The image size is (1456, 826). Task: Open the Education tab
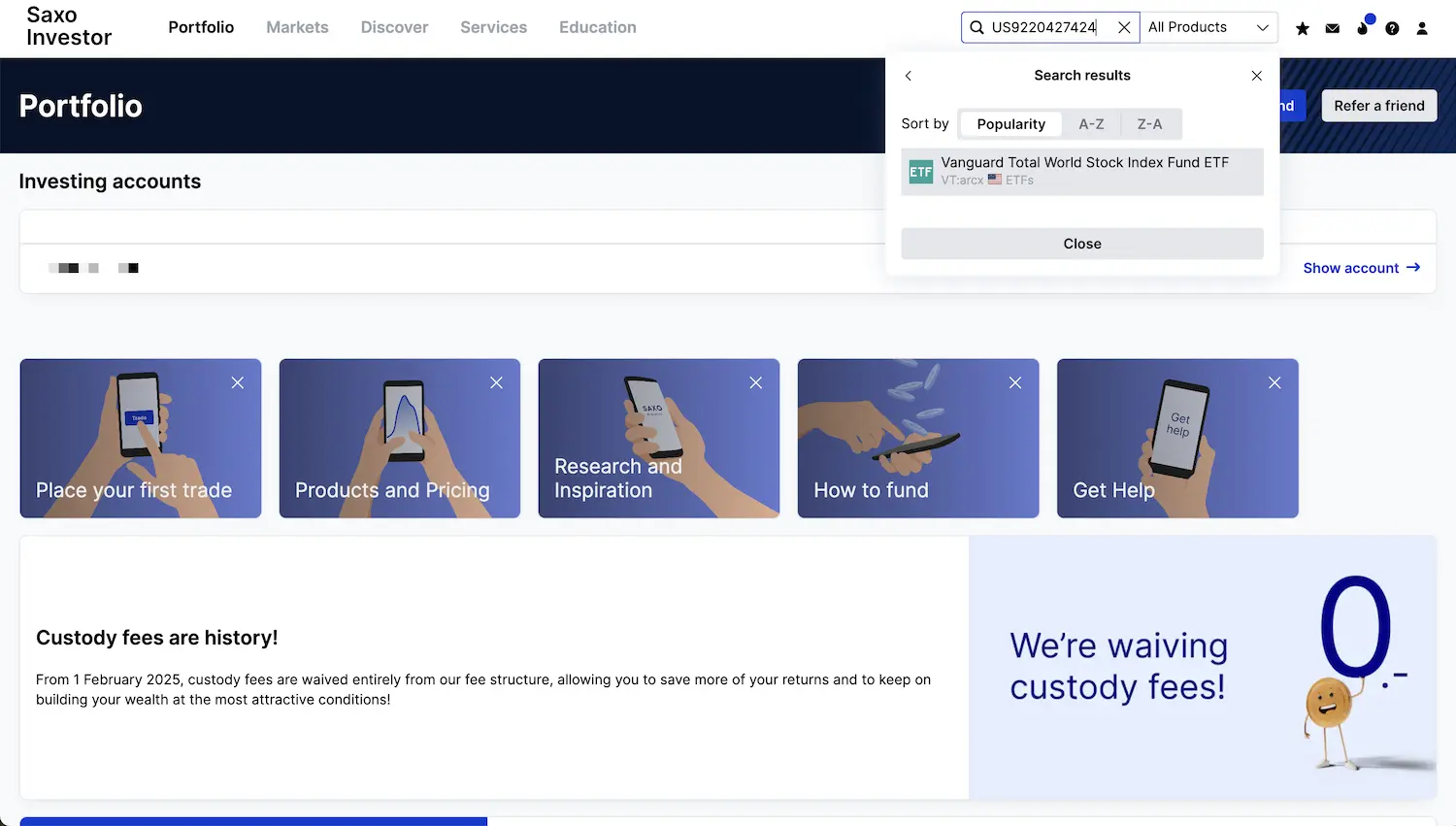(598, 27)
